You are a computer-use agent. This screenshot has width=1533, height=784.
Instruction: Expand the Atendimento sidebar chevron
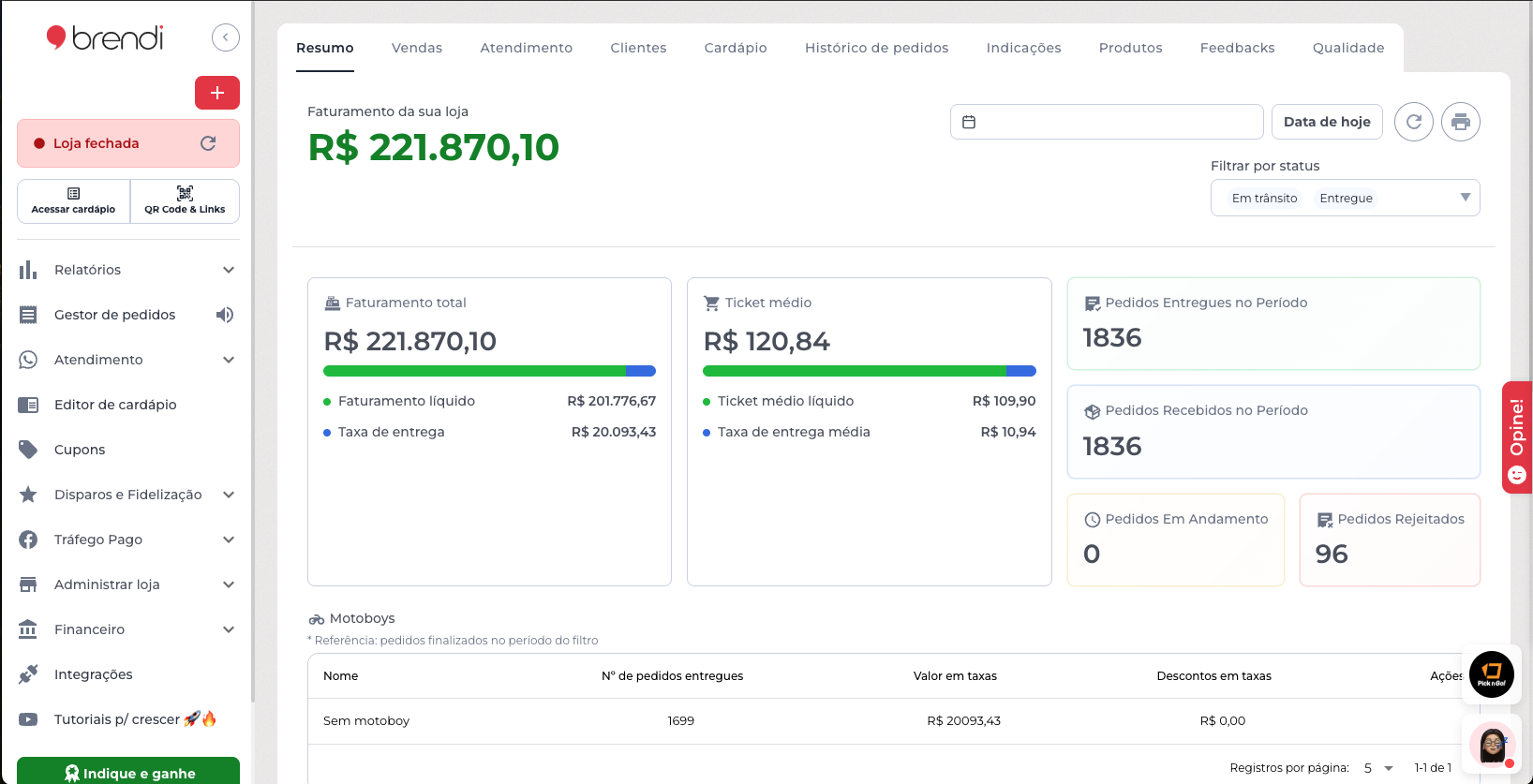click(x=229, y=360)
